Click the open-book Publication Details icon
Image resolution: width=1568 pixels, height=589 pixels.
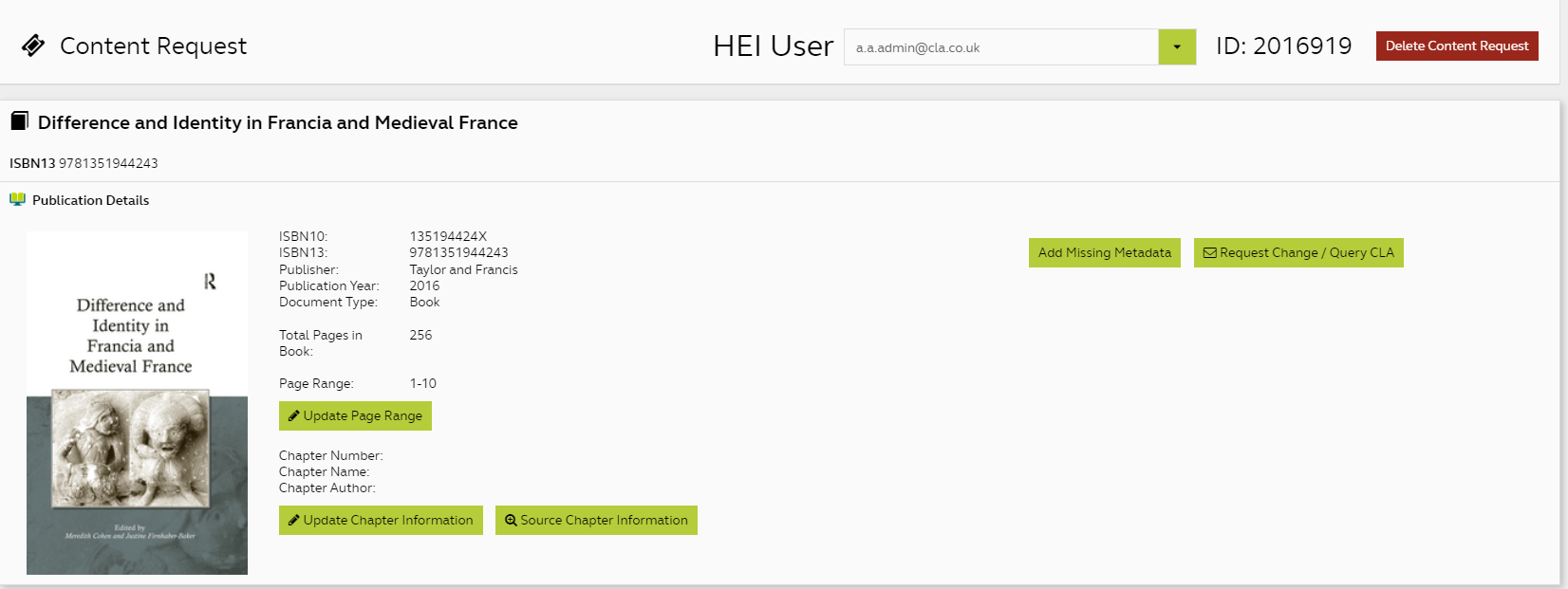pyautogui.click(x=17, y=200)
